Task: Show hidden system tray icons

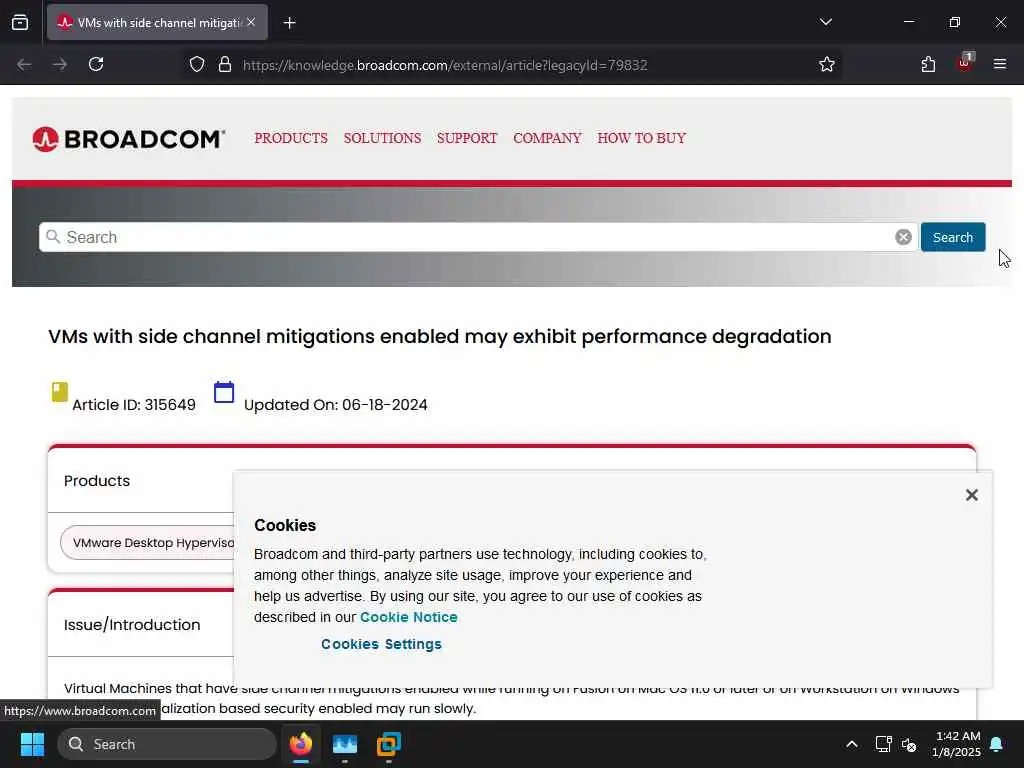Action: (852, 744)
